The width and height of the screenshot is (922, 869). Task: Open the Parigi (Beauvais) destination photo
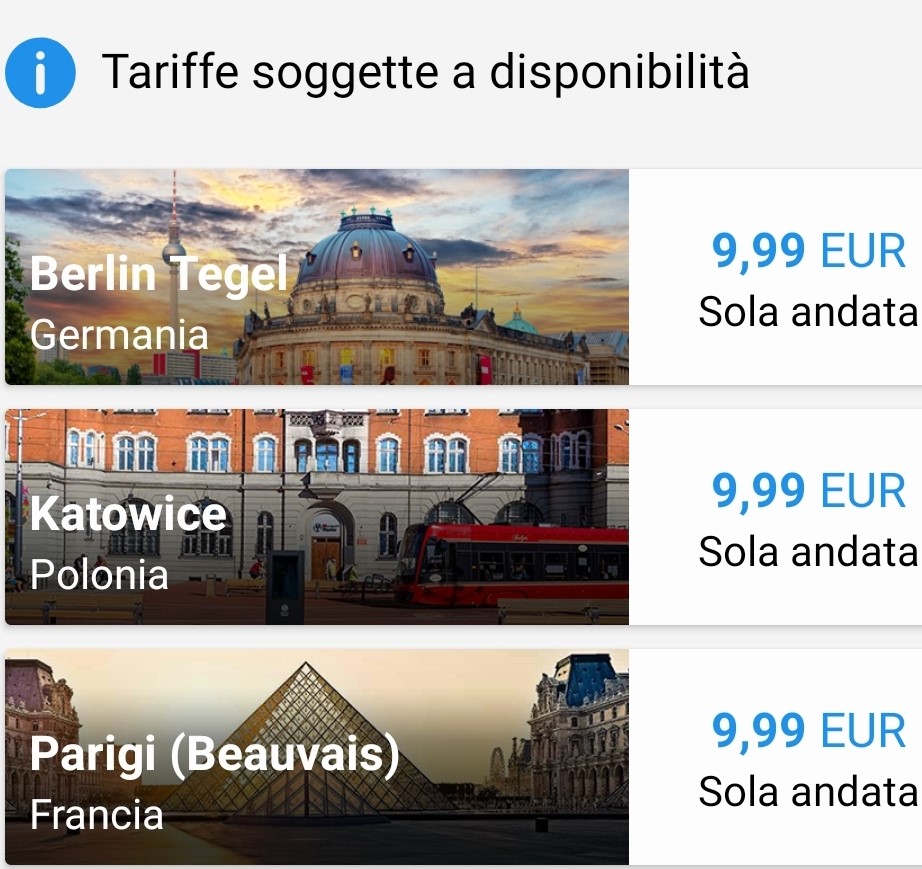pyautogui.click(x=317, y=757)
